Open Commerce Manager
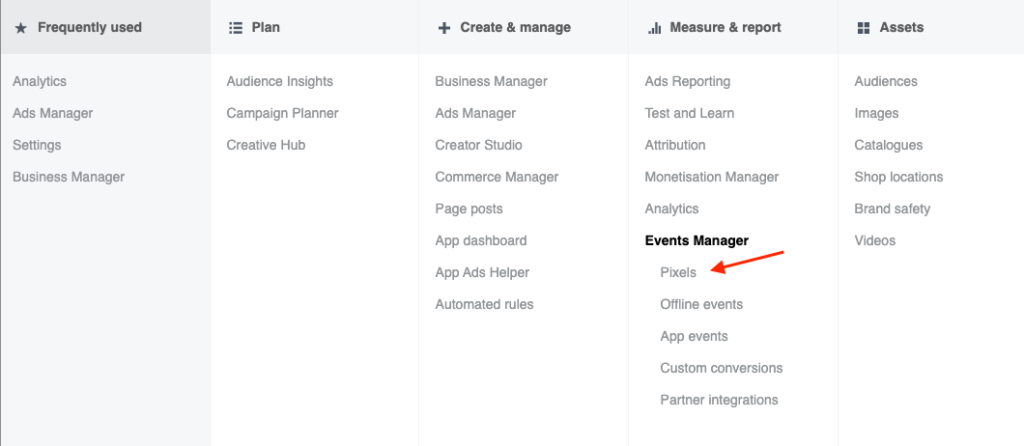Image resolution: width=1024 pixels, height=446 pixels. tap(496, 177)
